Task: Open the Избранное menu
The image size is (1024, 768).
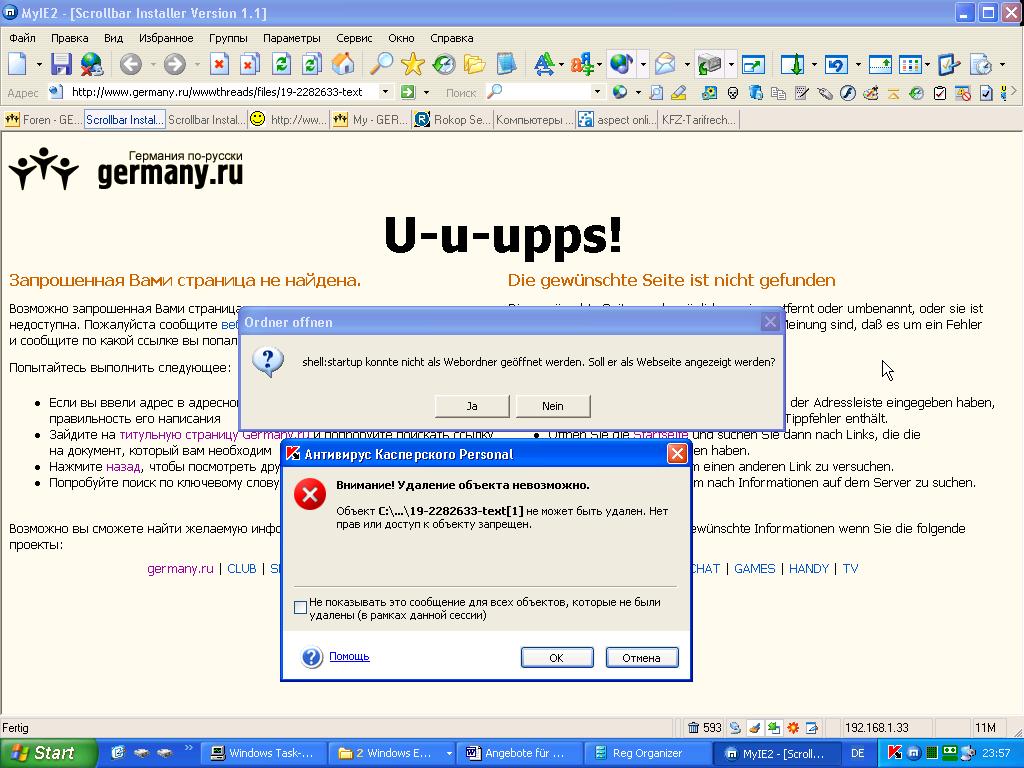Action: [166, 38]
